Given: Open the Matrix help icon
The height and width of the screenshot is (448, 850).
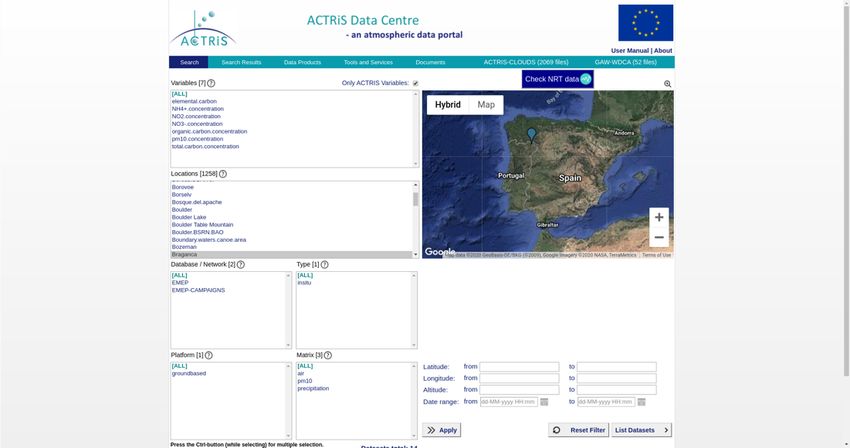Looking at the screenshot, I should pyautogui.click(x=327, y=355).
